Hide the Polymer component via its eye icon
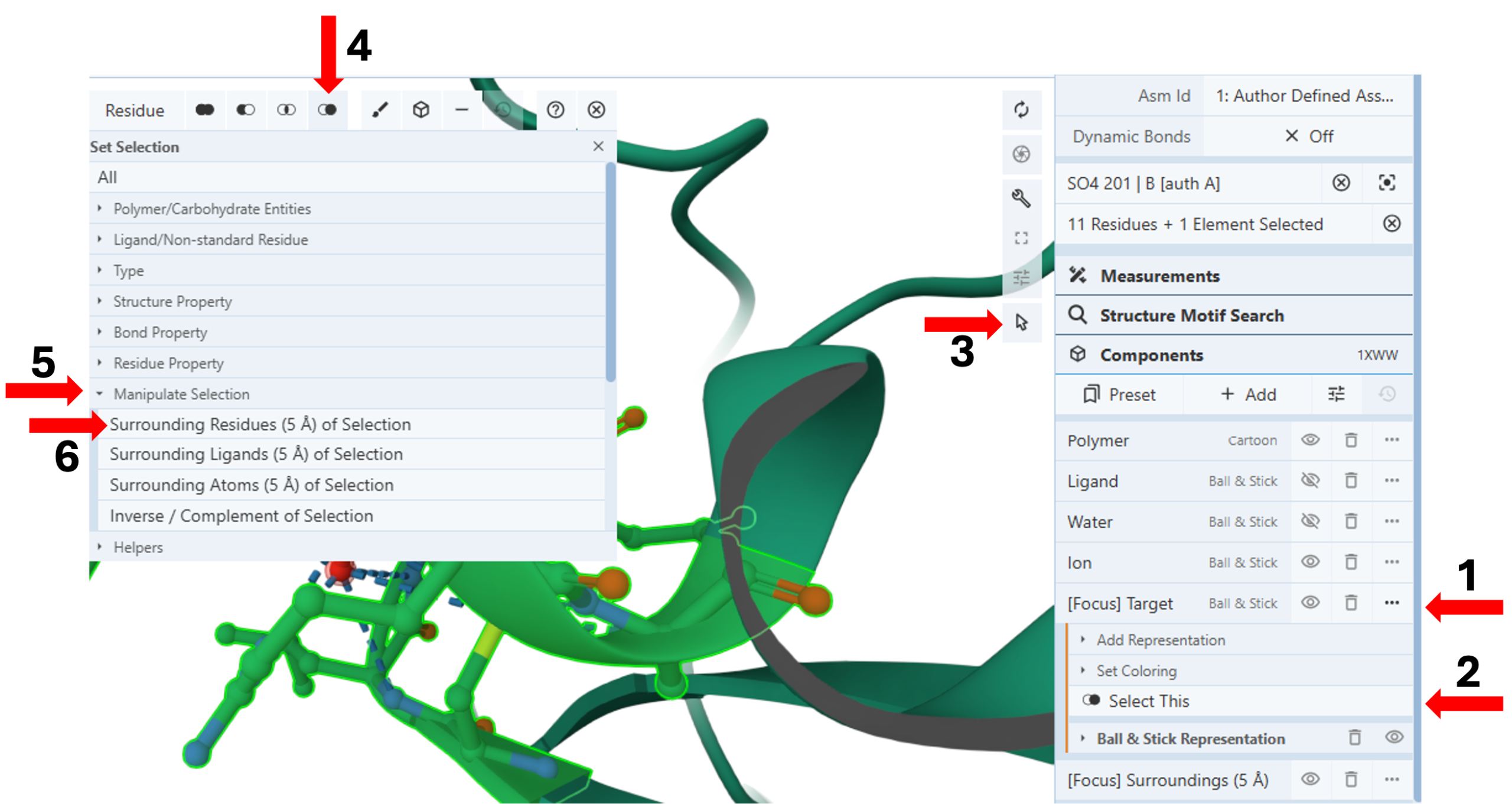 point(1310,440)
